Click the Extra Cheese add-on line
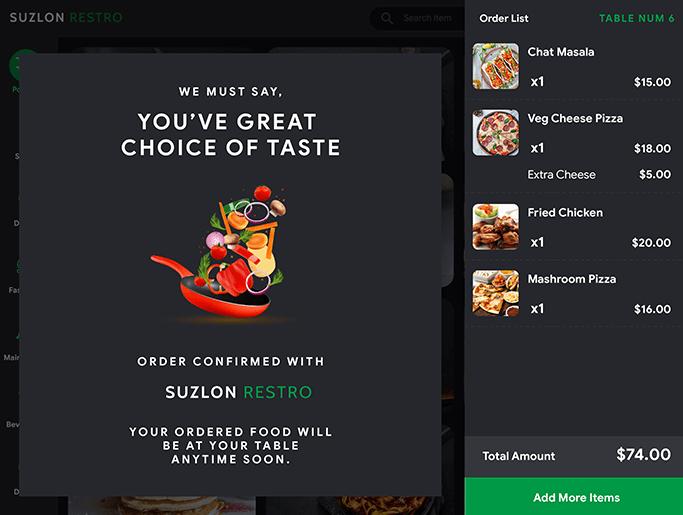The height and width of the screenshot is (515, 683). coord(599,174)
